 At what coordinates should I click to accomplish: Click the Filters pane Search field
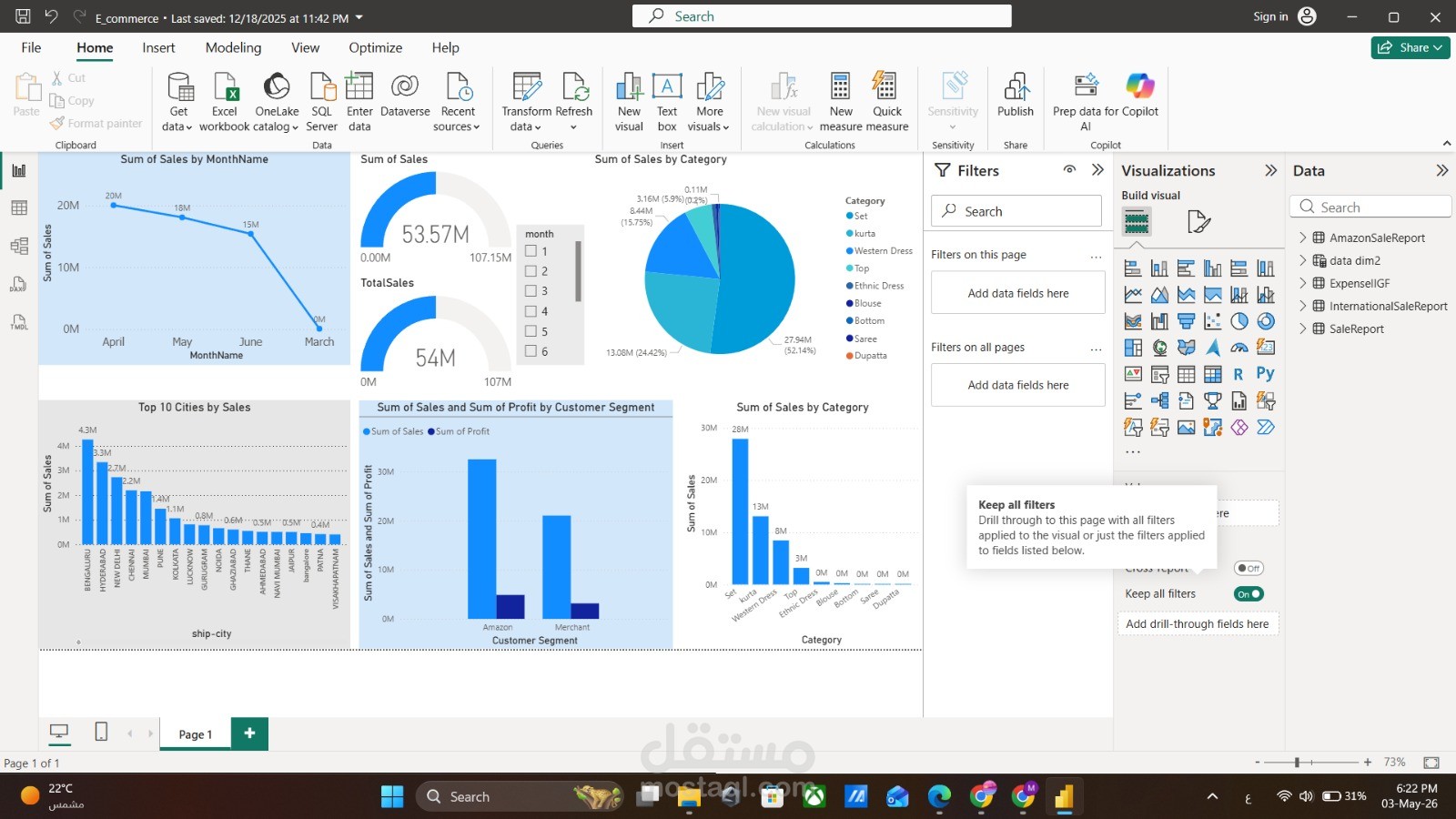click(x=1016, y=211)
